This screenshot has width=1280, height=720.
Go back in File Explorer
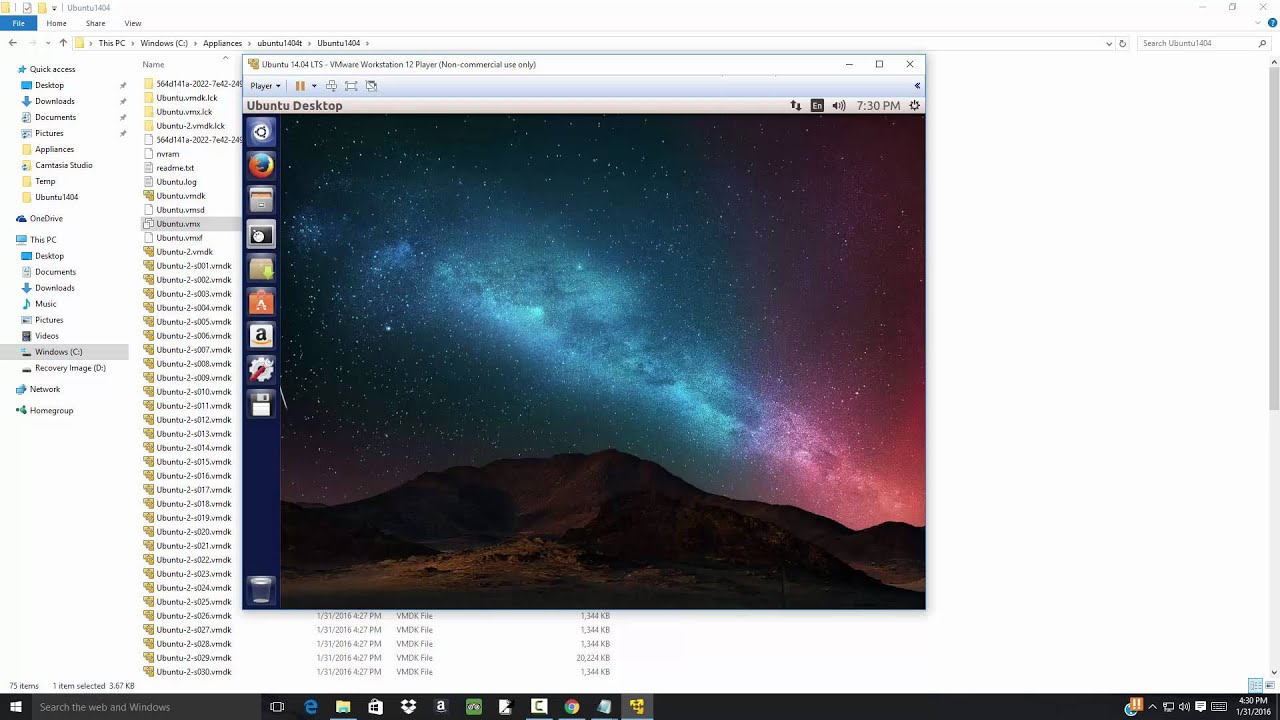(x=12, y=43)
